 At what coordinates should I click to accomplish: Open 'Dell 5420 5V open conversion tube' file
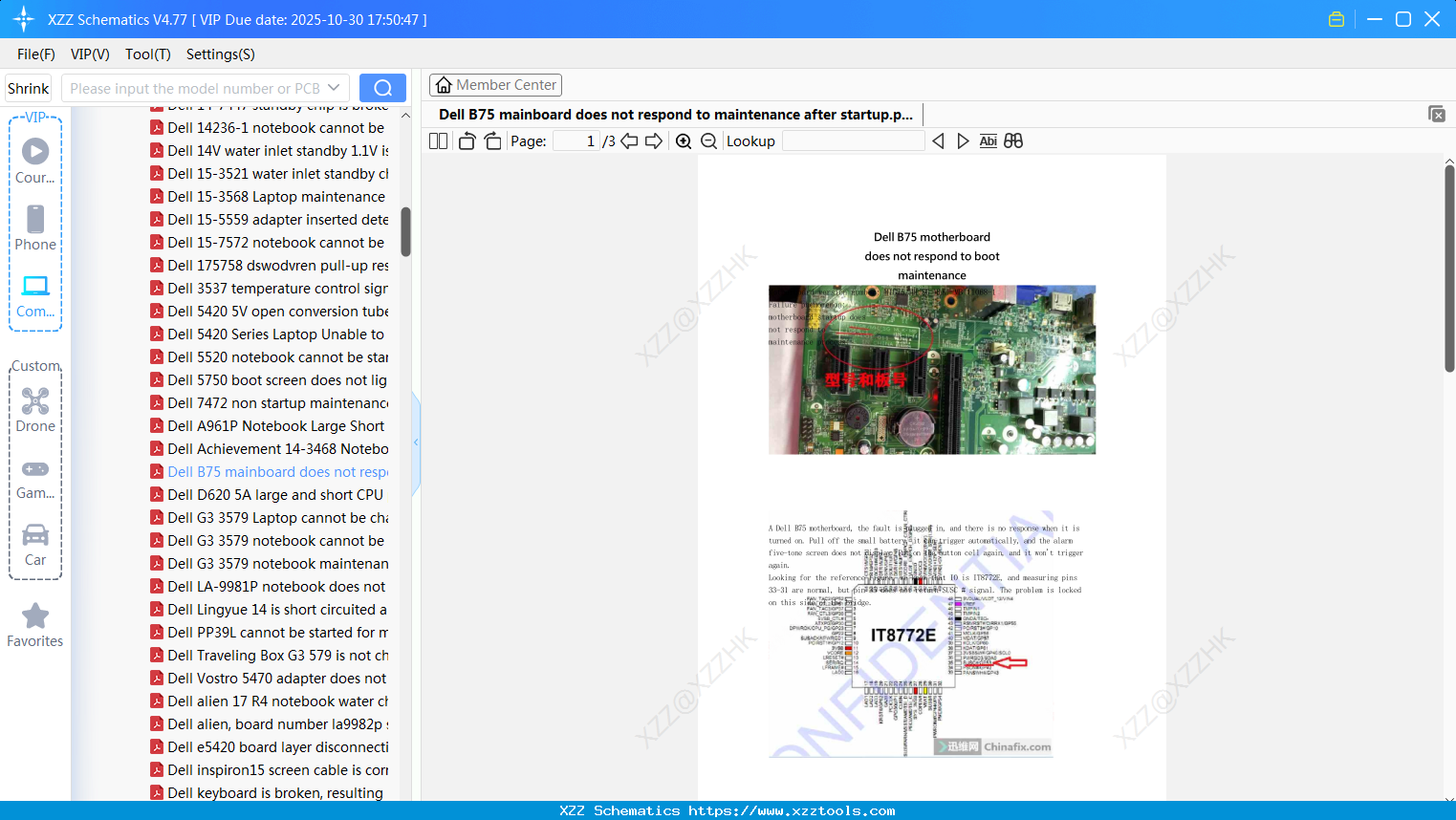click(x=270, y=312)
